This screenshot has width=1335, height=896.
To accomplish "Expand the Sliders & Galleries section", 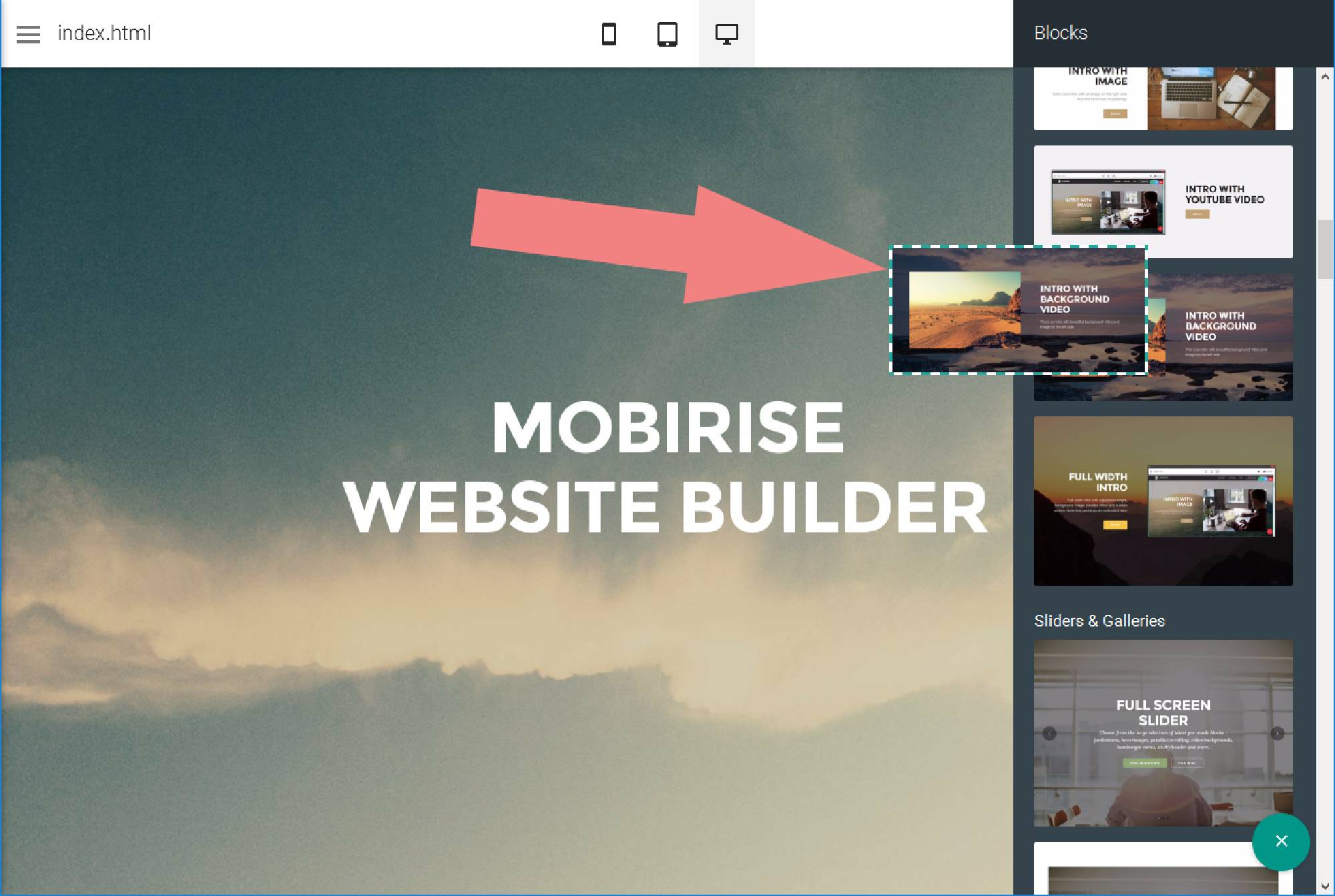I will click(x=1099, y=620).
